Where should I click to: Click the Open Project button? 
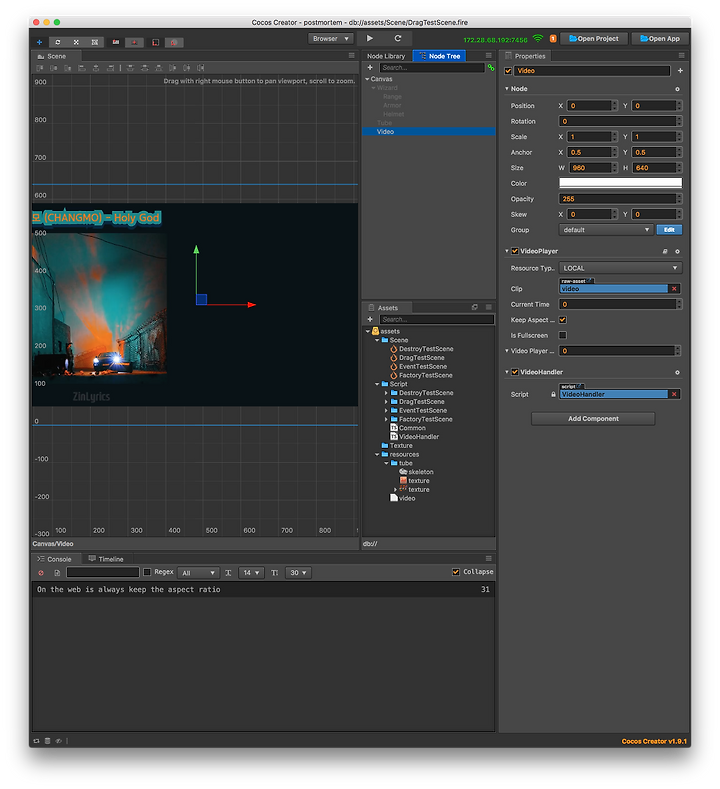pyautogui.click(x=594, y=39)
